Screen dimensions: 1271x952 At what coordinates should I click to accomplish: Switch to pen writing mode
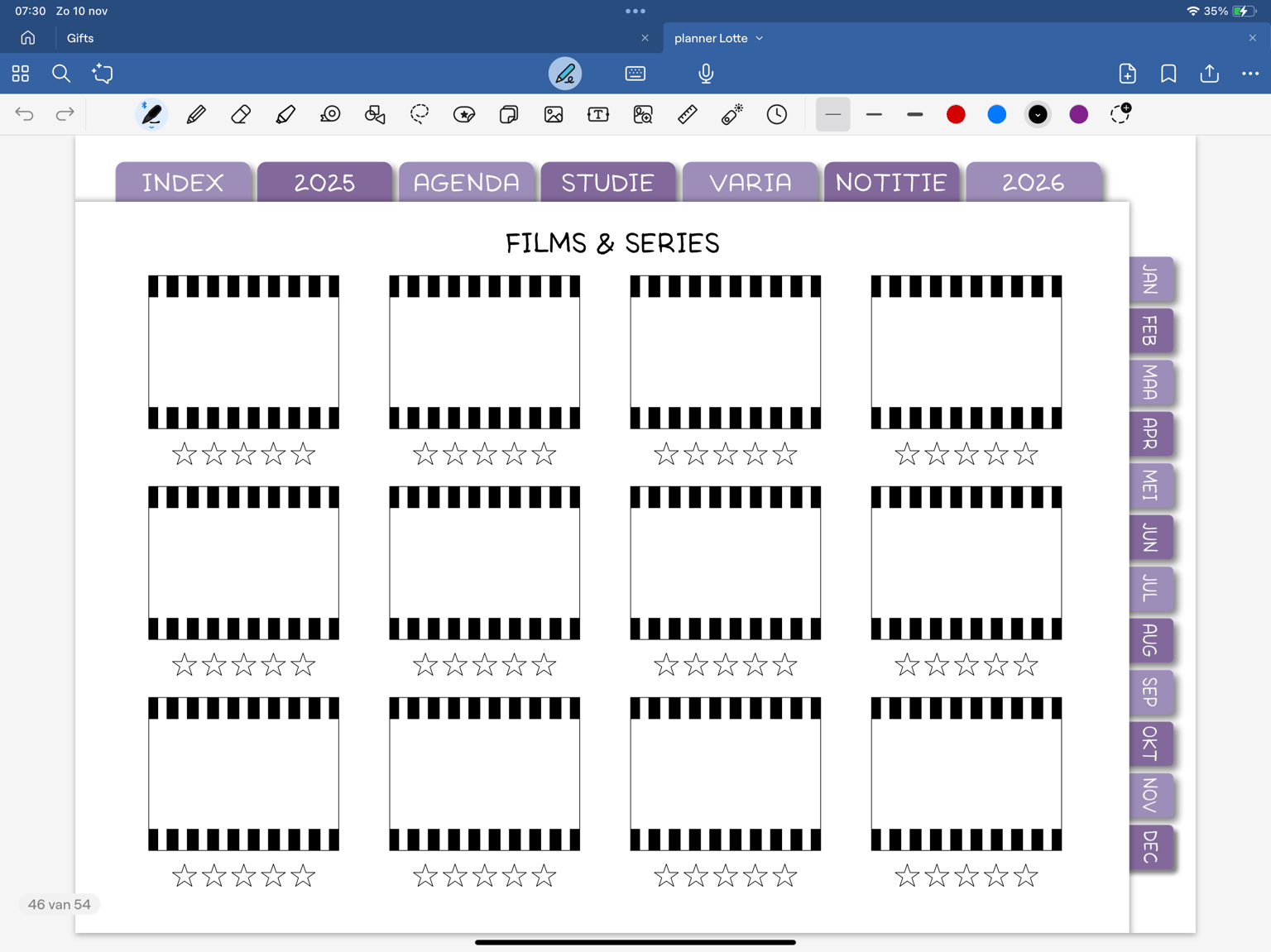pos(565,74)
